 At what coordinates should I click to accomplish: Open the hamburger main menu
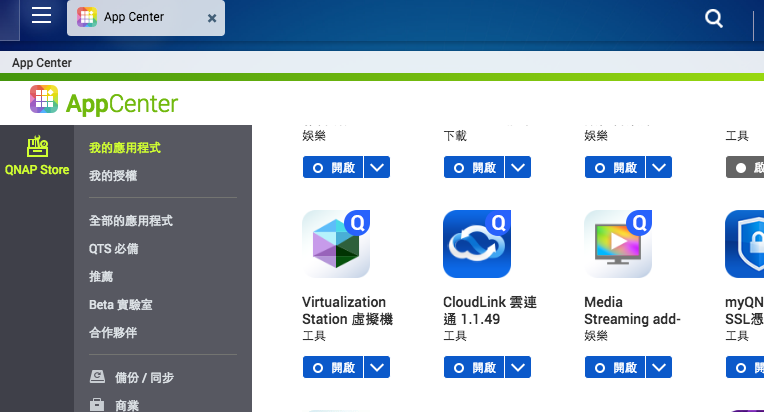41,15
